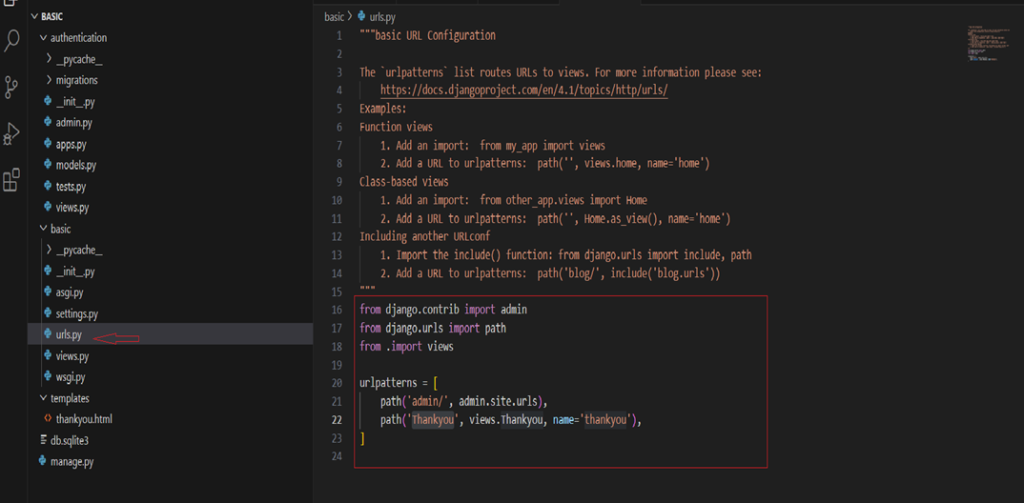Open the Extensions marketplace icon
The height and width of the screenshot is (503, 1024).
[x=13, y=180]
